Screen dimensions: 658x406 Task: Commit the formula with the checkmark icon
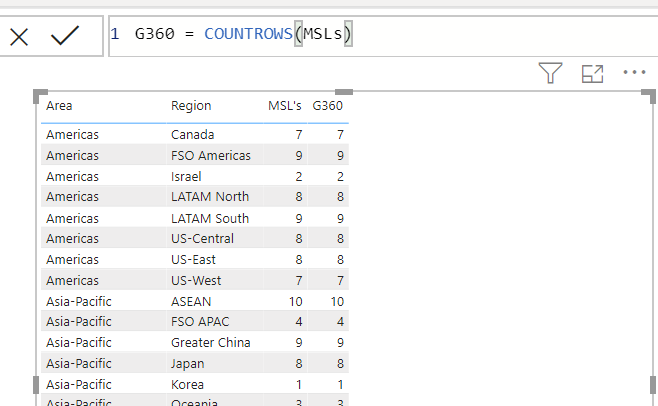pyautogui.click(x=65, y=36)
